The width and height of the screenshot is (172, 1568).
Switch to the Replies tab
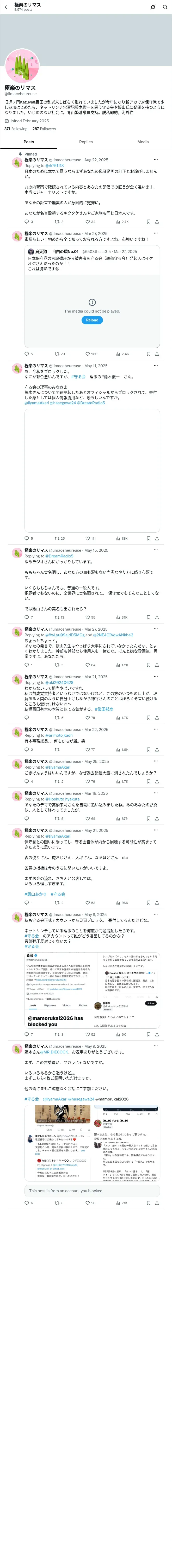(86, 142)
